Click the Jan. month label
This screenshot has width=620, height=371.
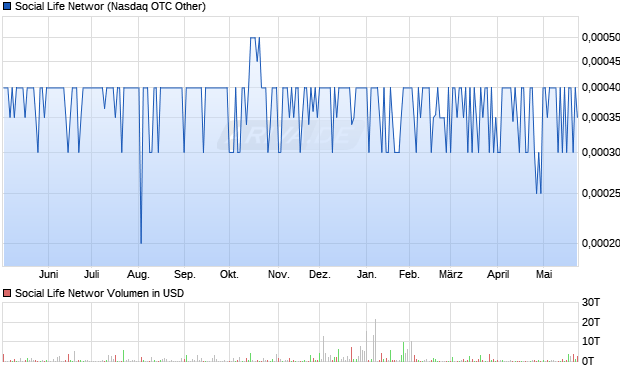(x=367, y=274)
